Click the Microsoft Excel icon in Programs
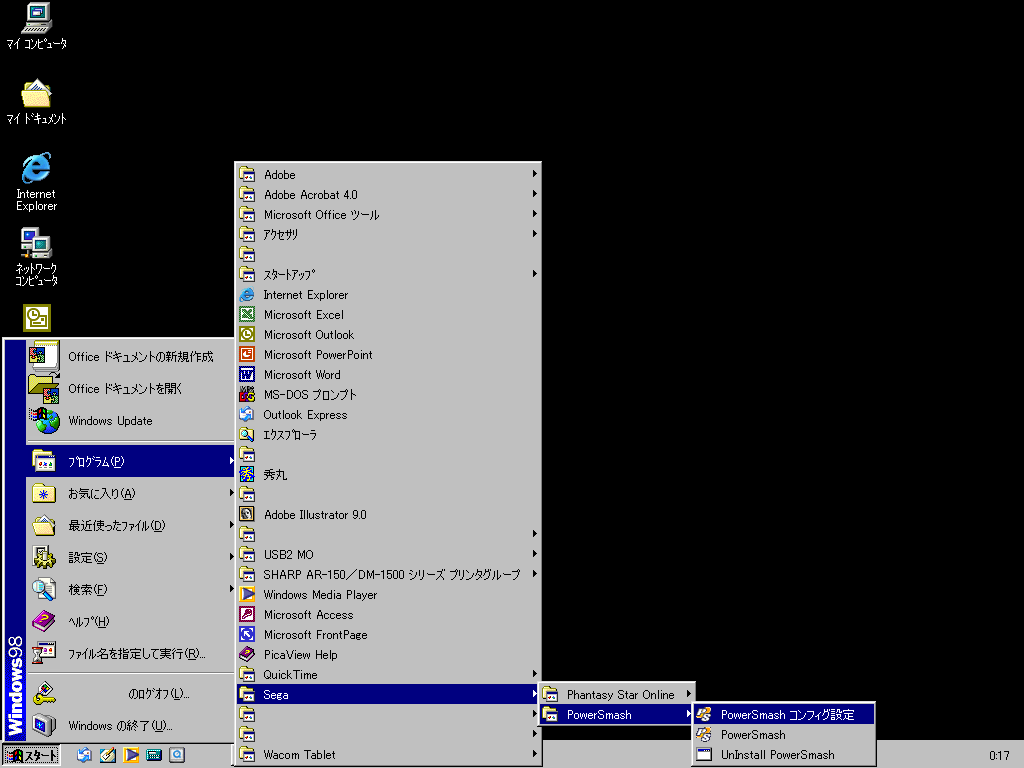Screen dimensions: 1024x768 pos(247,315)
